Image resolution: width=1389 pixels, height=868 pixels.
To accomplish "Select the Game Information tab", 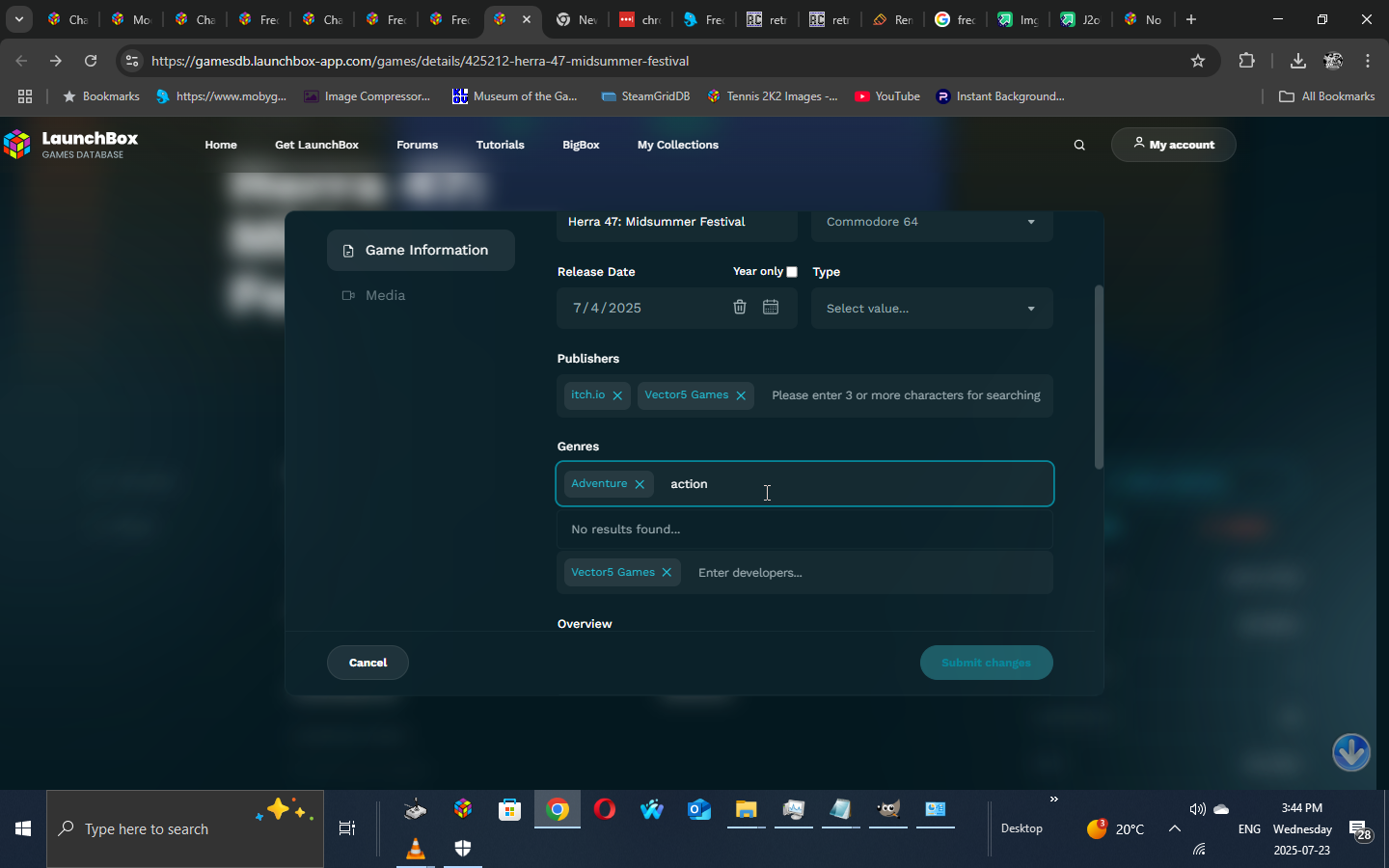I will 421,251.
